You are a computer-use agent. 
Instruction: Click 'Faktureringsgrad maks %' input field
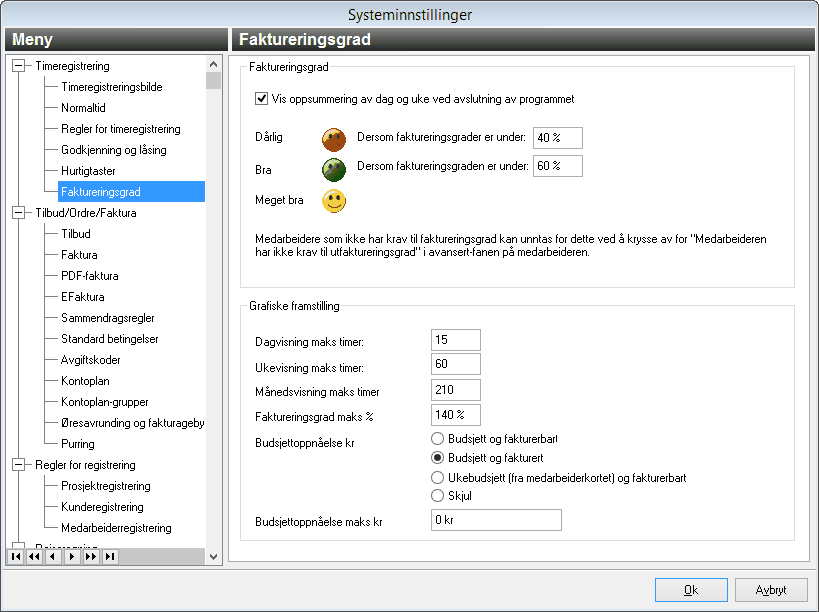point(455,415)
